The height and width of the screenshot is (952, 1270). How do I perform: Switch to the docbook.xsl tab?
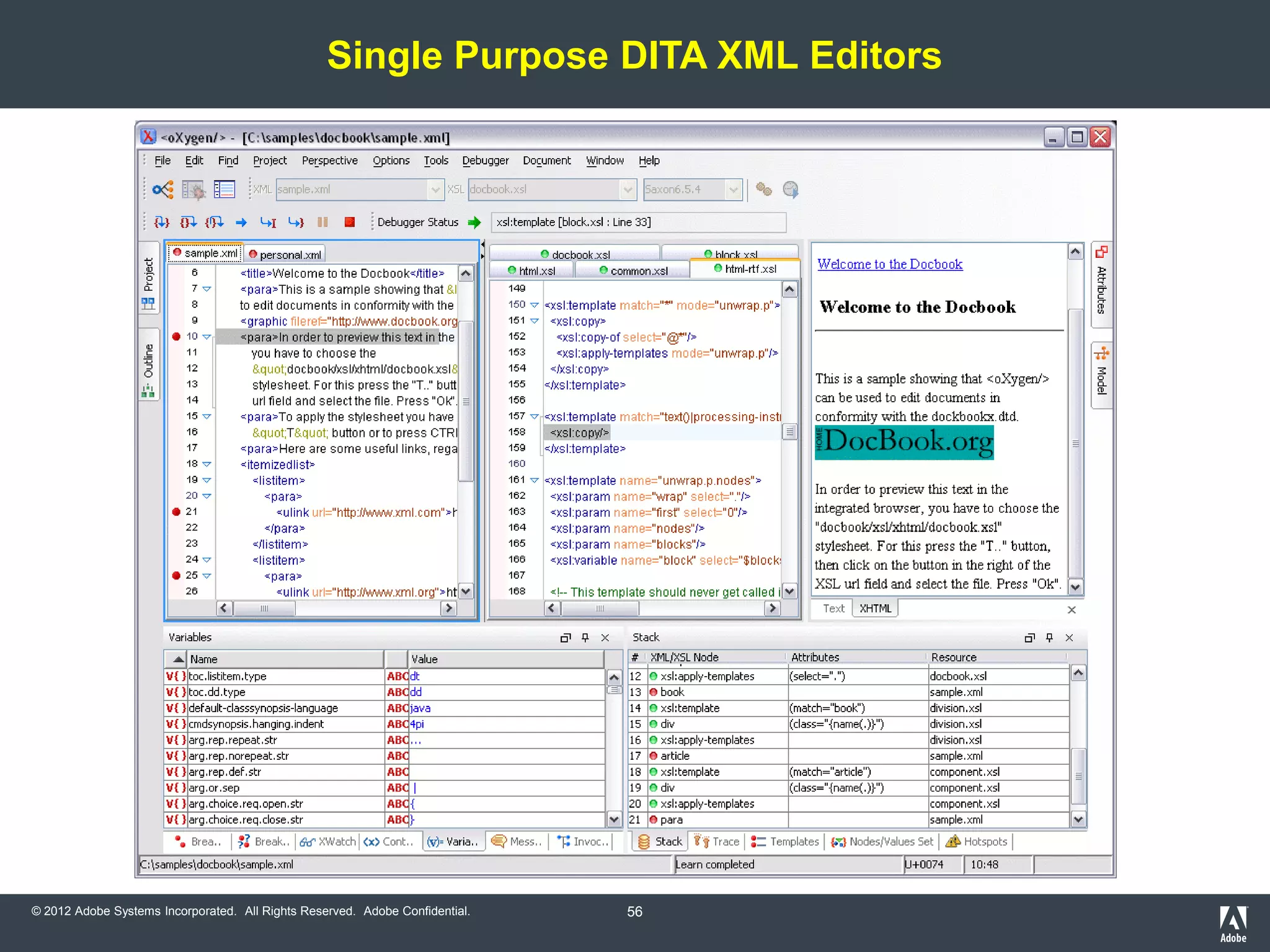575,253
